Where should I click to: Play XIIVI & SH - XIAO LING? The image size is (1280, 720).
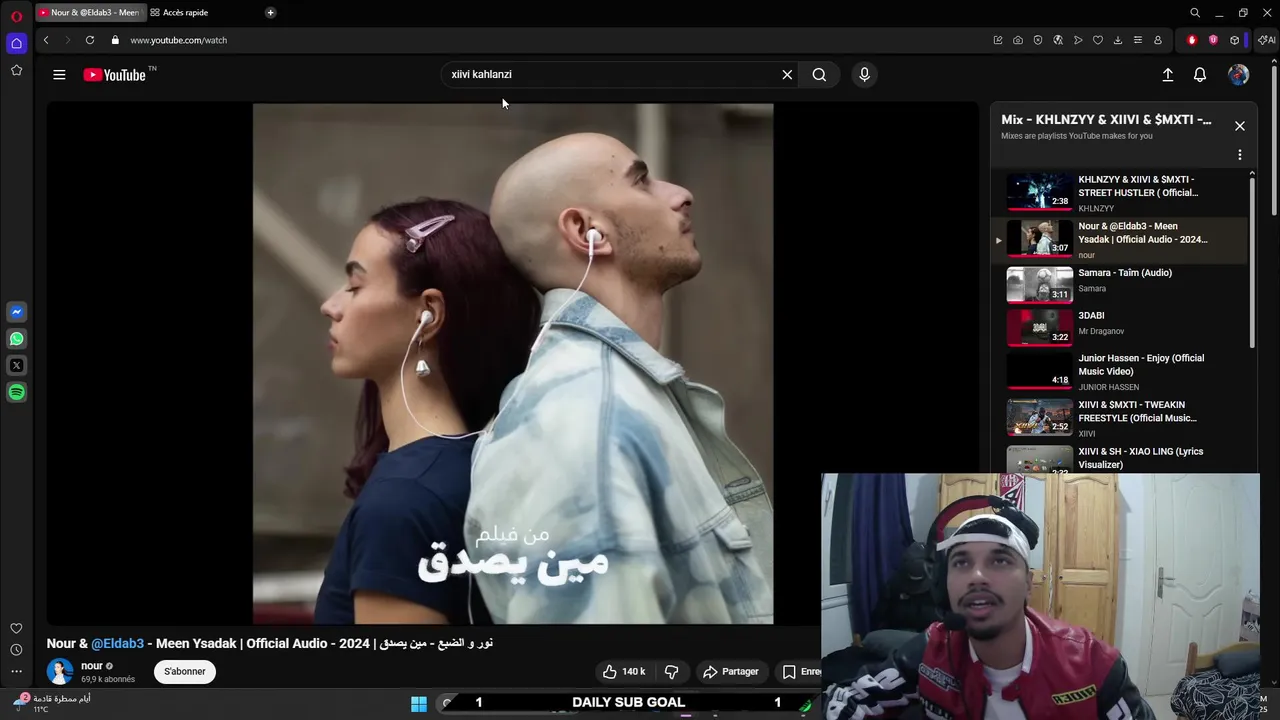(x=1119, y=458)
